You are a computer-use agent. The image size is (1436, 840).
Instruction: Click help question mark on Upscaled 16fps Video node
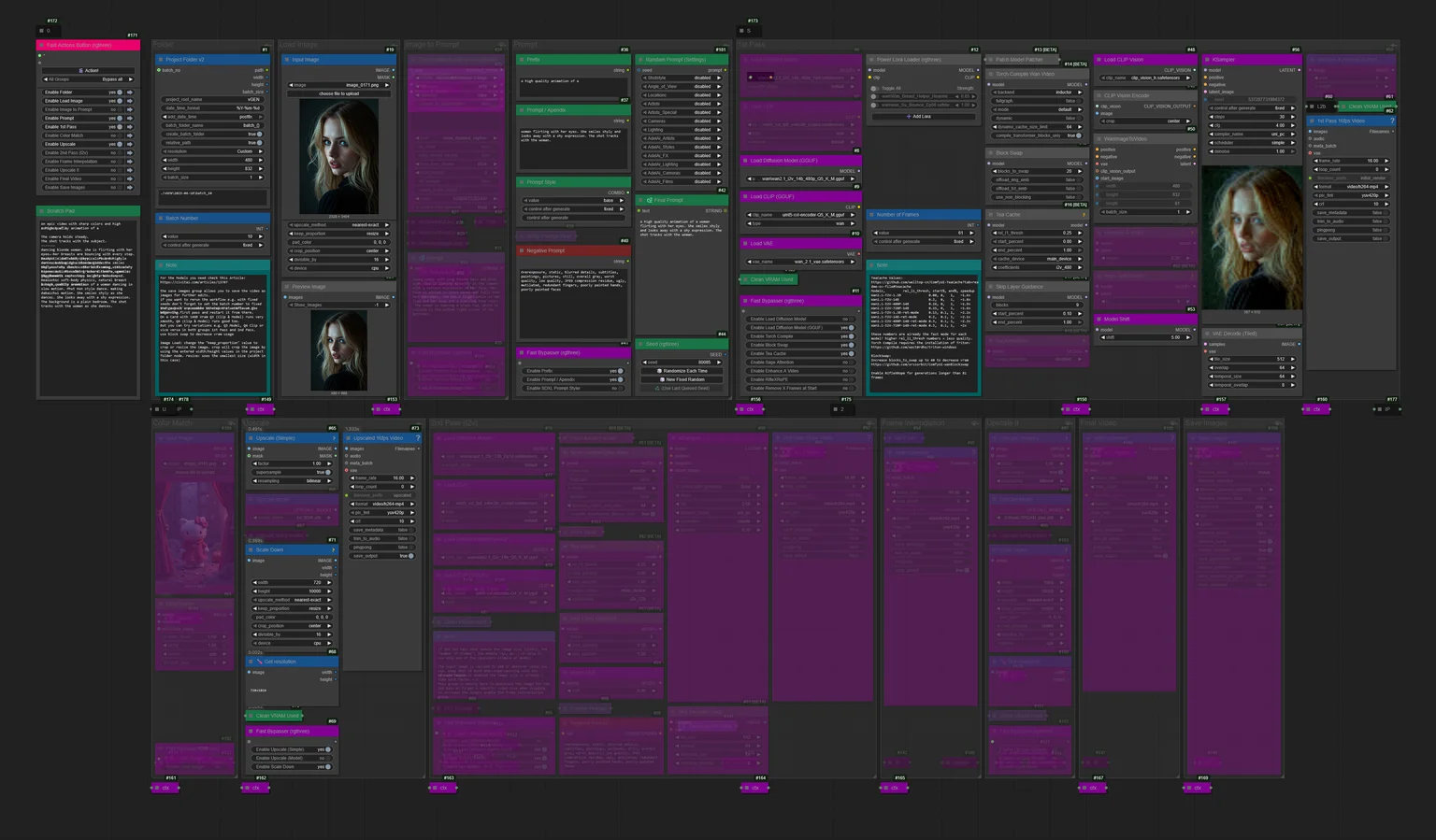[x=418, y=438]
